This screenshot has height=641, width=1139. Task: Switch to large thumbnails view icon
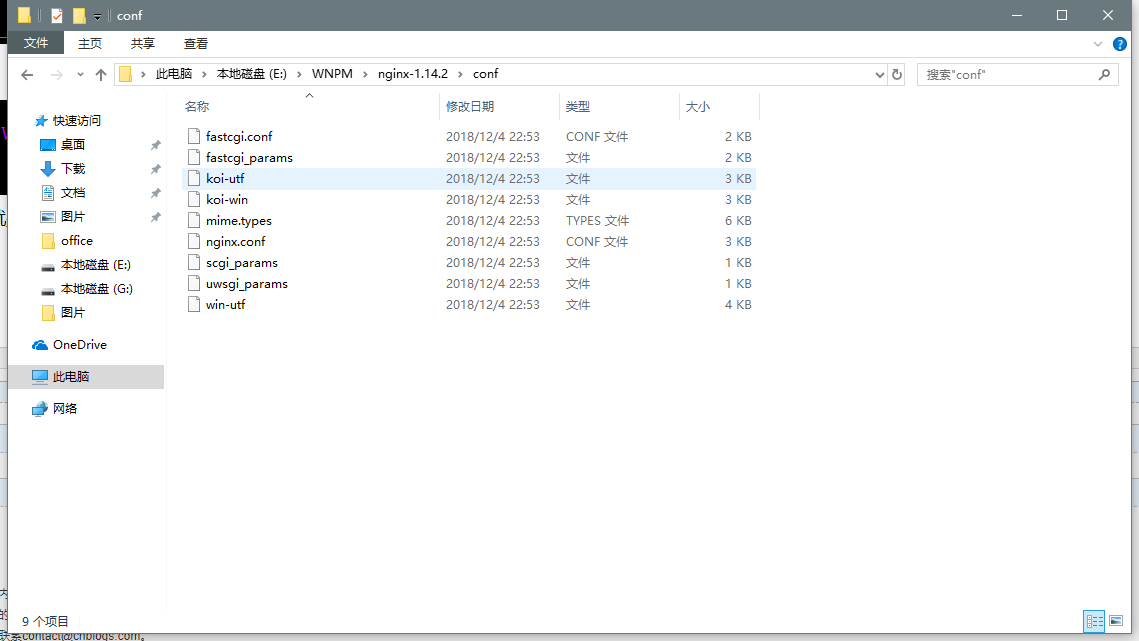pyautogui.click(x=1116, y=621)
